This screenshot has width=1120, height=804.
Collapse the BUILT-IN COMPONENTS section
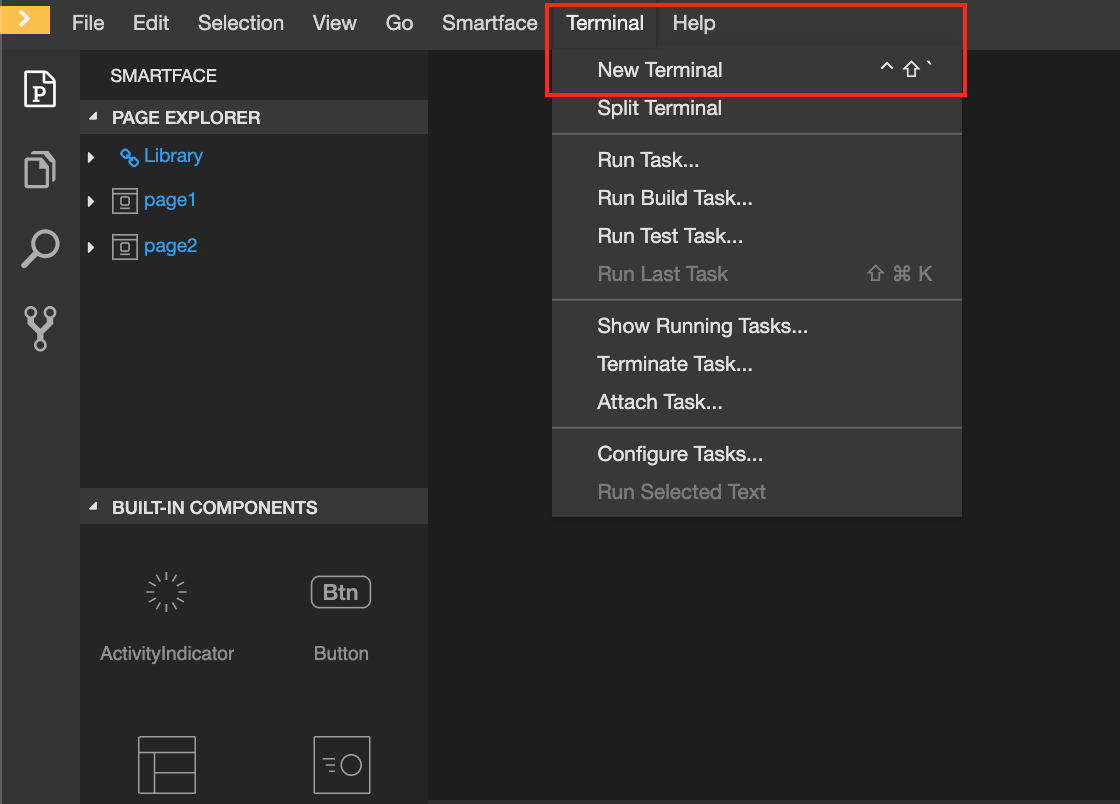(93, 507)
